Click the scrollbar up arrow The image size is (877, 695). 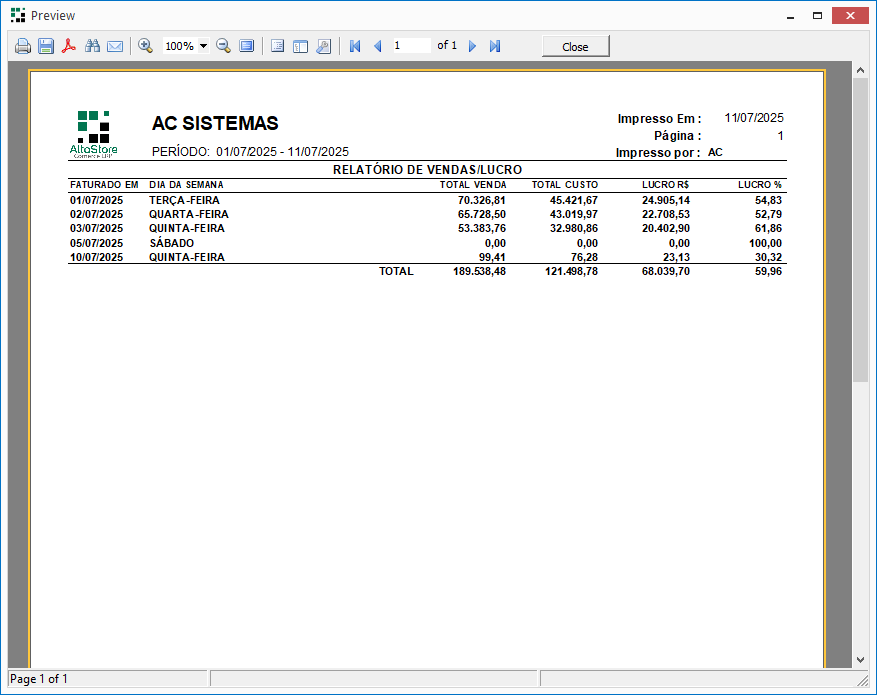860,70
